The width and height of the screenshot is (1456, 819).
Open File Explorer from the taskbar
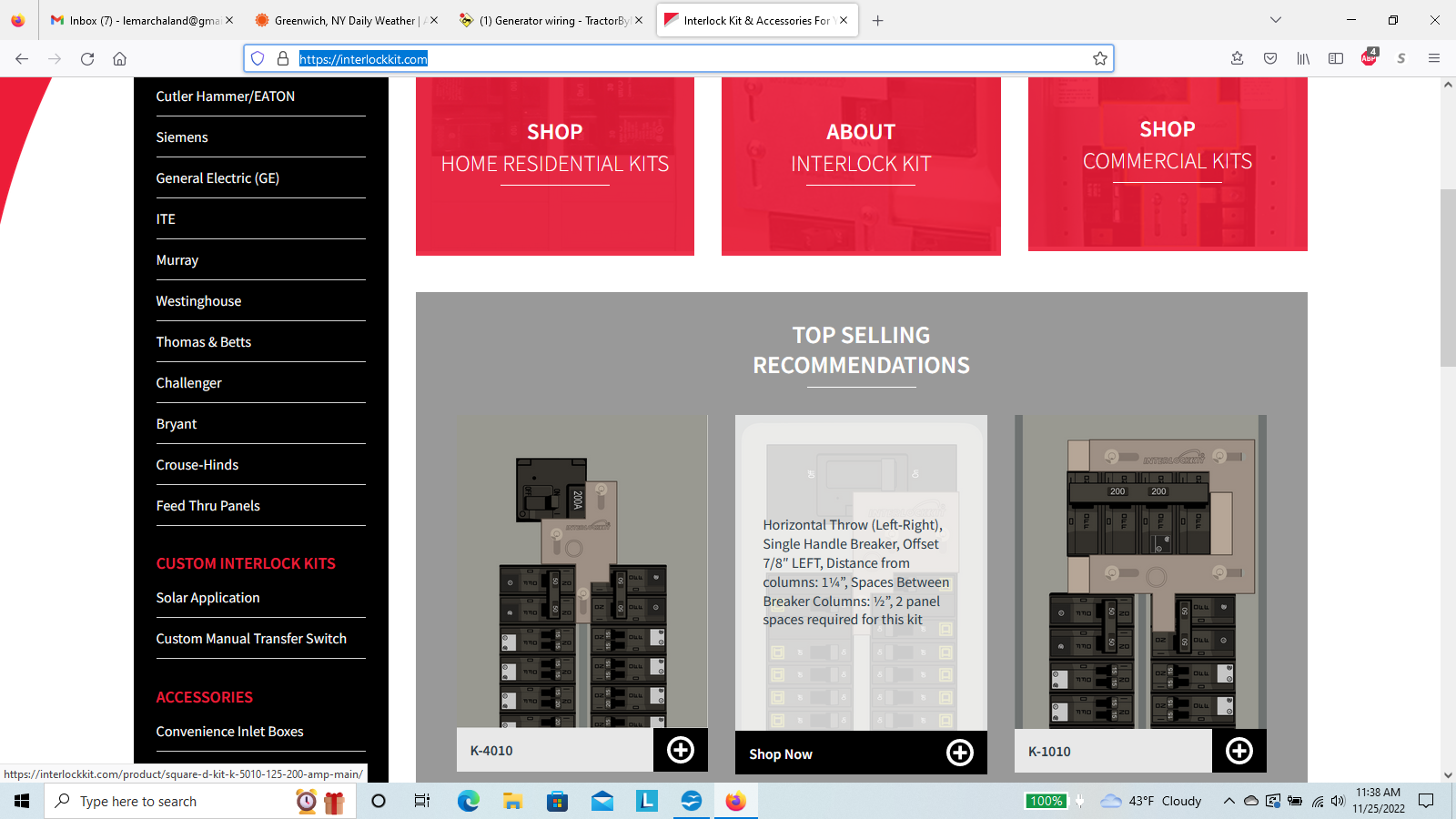[x=512, y=801]
